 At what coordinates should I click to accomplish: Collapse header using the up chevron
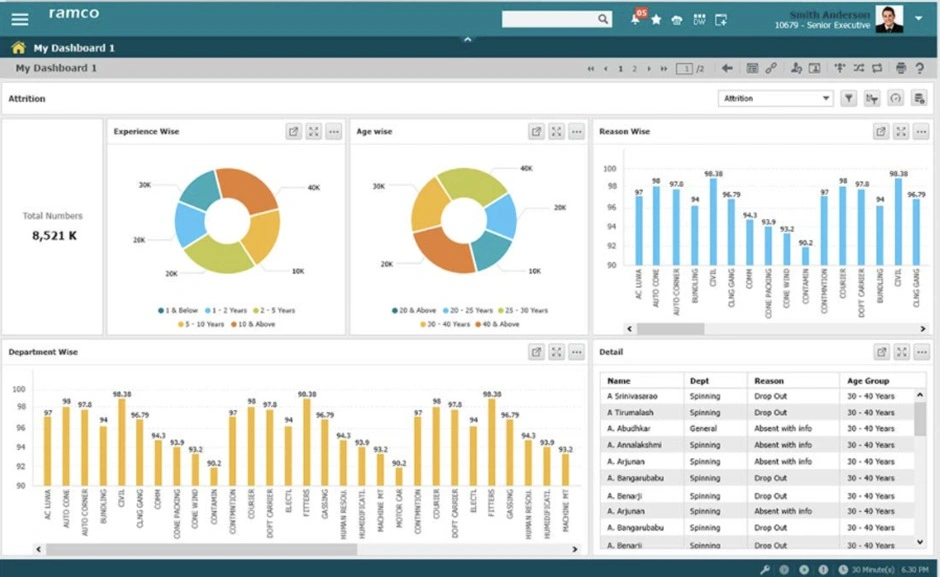pos(468,40)
